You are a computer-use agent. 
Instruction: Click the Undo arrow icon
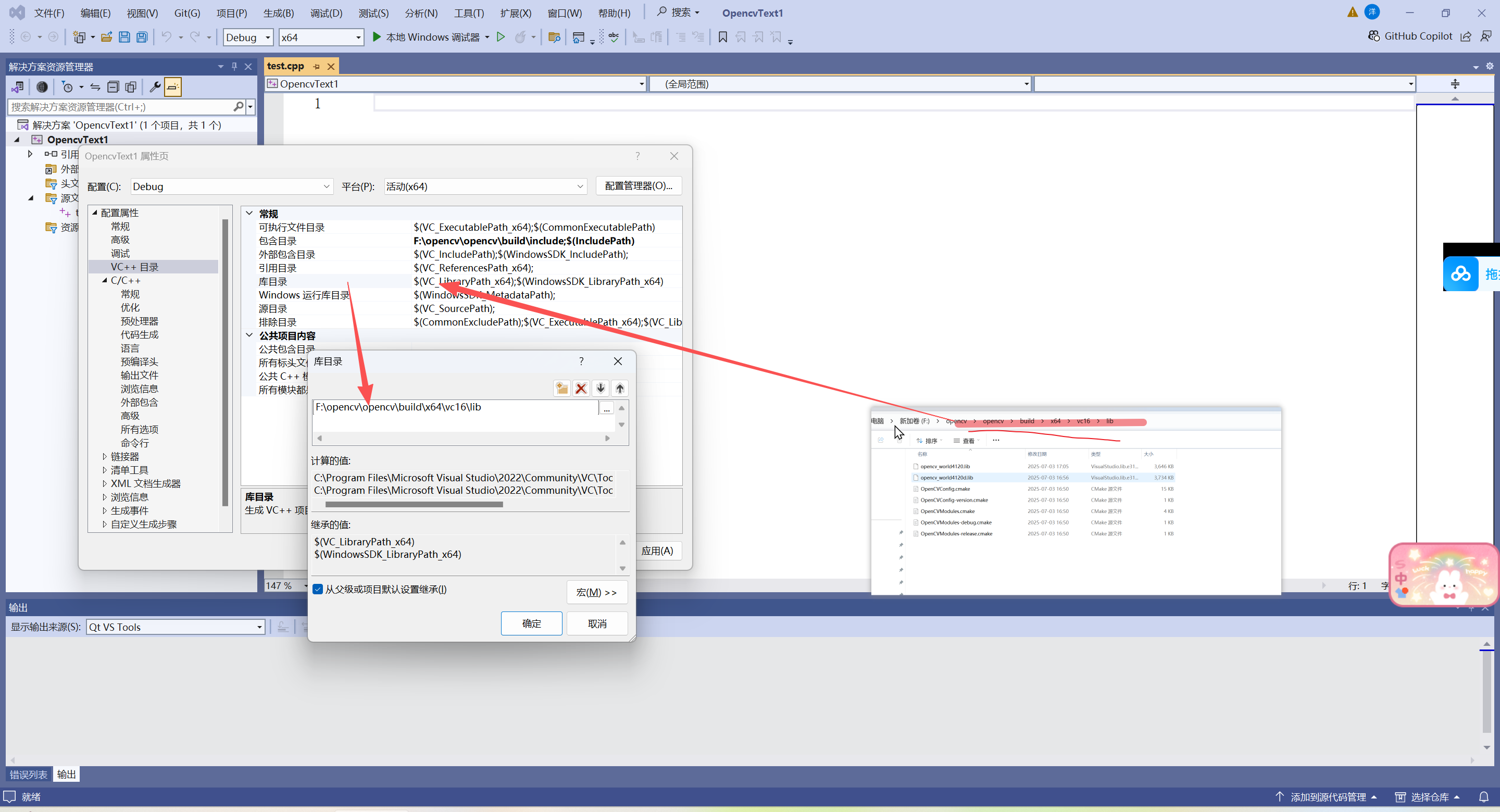(x=167, y=38)
